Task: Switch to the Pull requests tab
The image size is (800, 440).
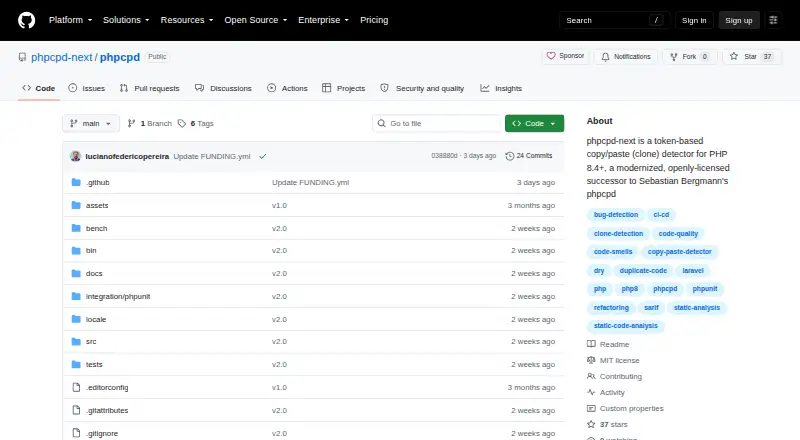Action: coord(149,88)
